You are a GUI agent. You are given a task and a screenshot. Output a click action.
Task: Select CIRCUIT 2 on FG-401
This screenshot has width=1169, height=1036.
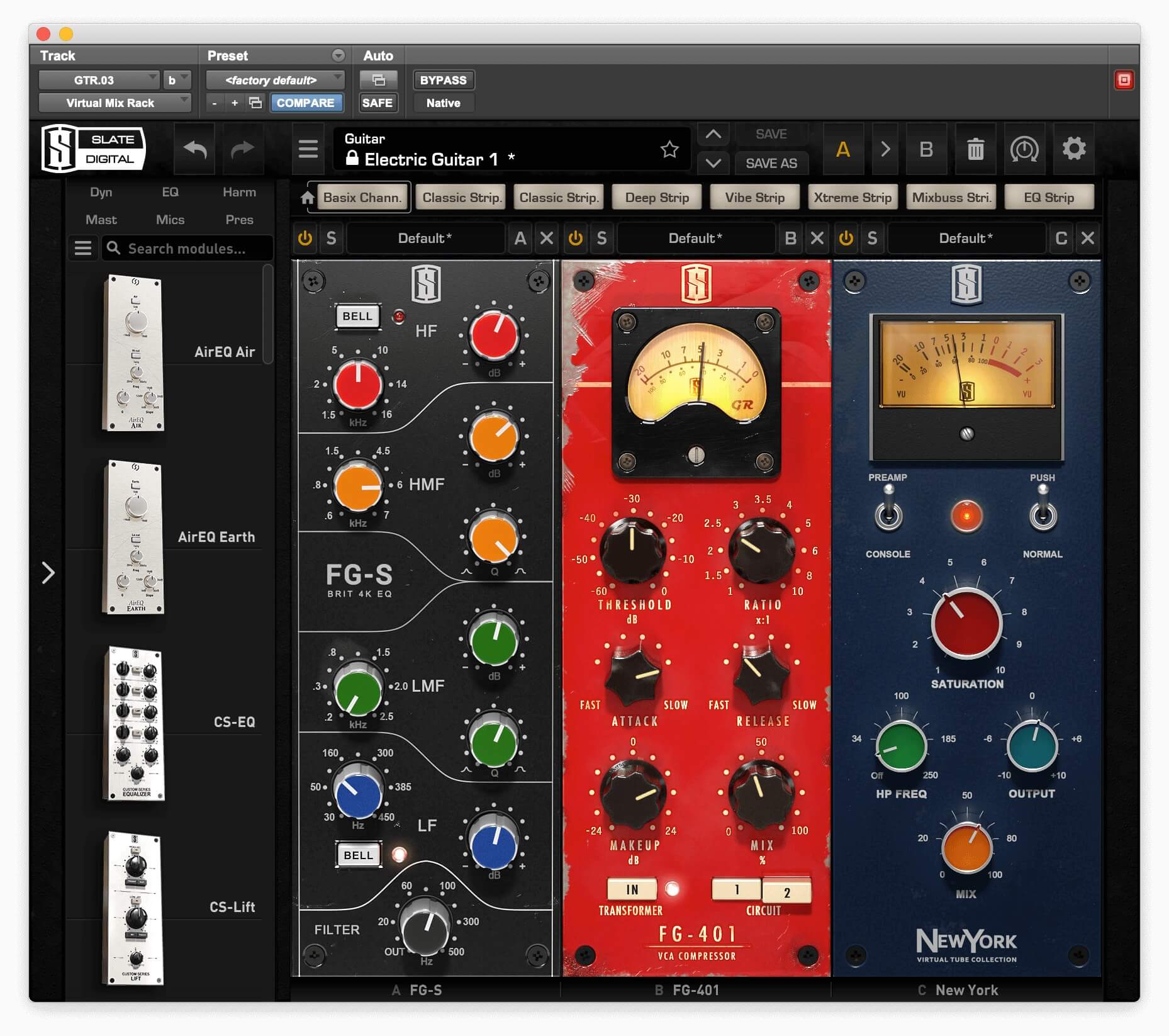(786, 891)
